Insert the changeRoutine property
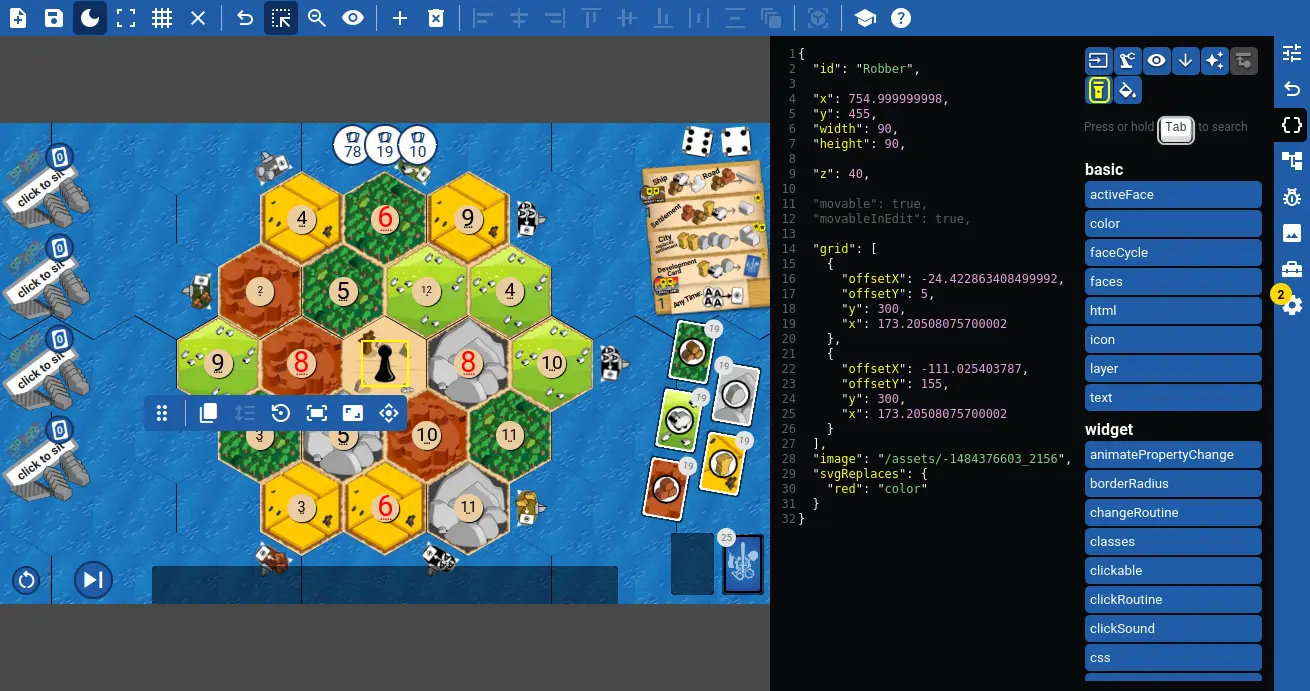This screenshot has height=691, width=1310. 1173,513
